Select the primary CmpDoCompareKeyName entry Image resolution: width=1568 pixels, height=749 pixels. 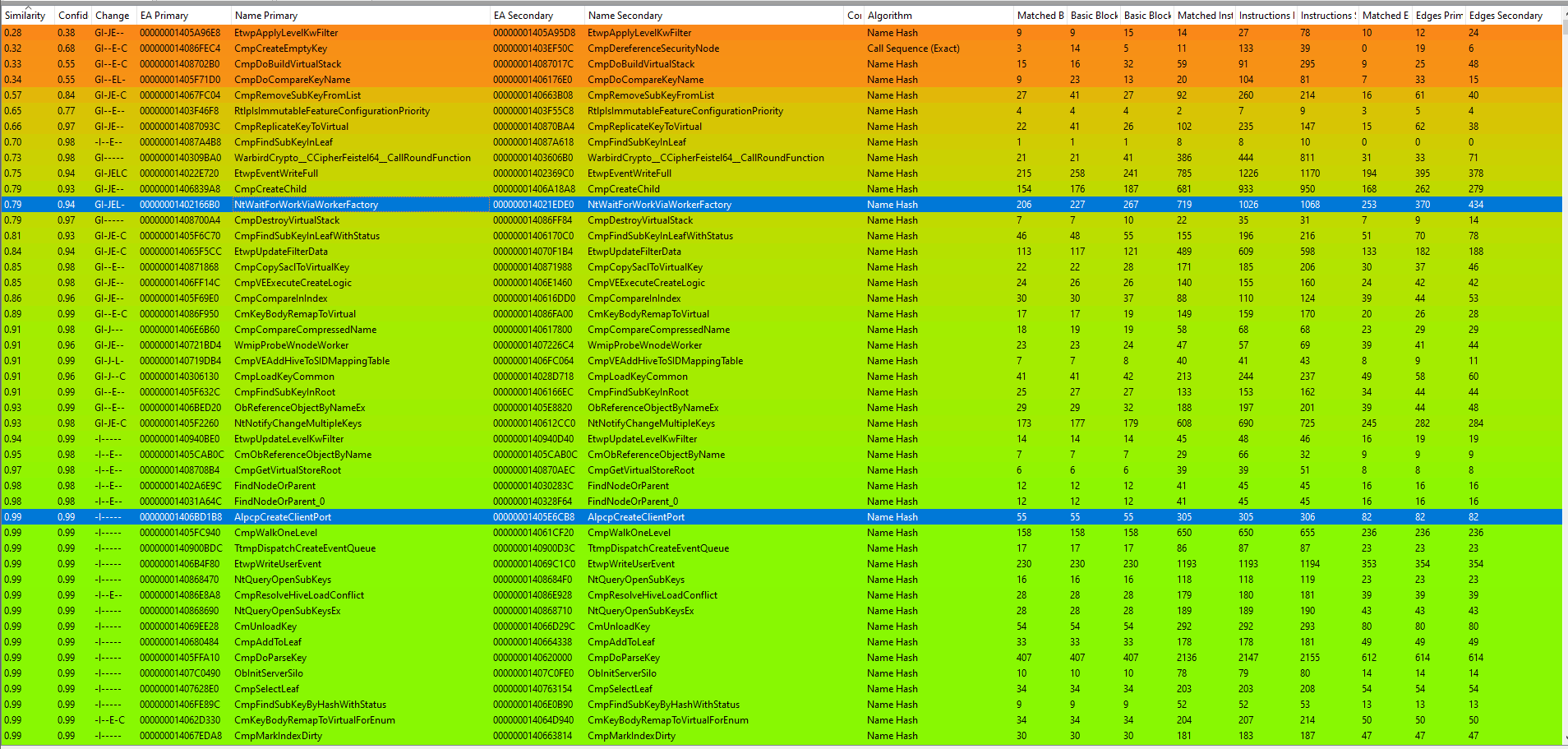[292, 80]
